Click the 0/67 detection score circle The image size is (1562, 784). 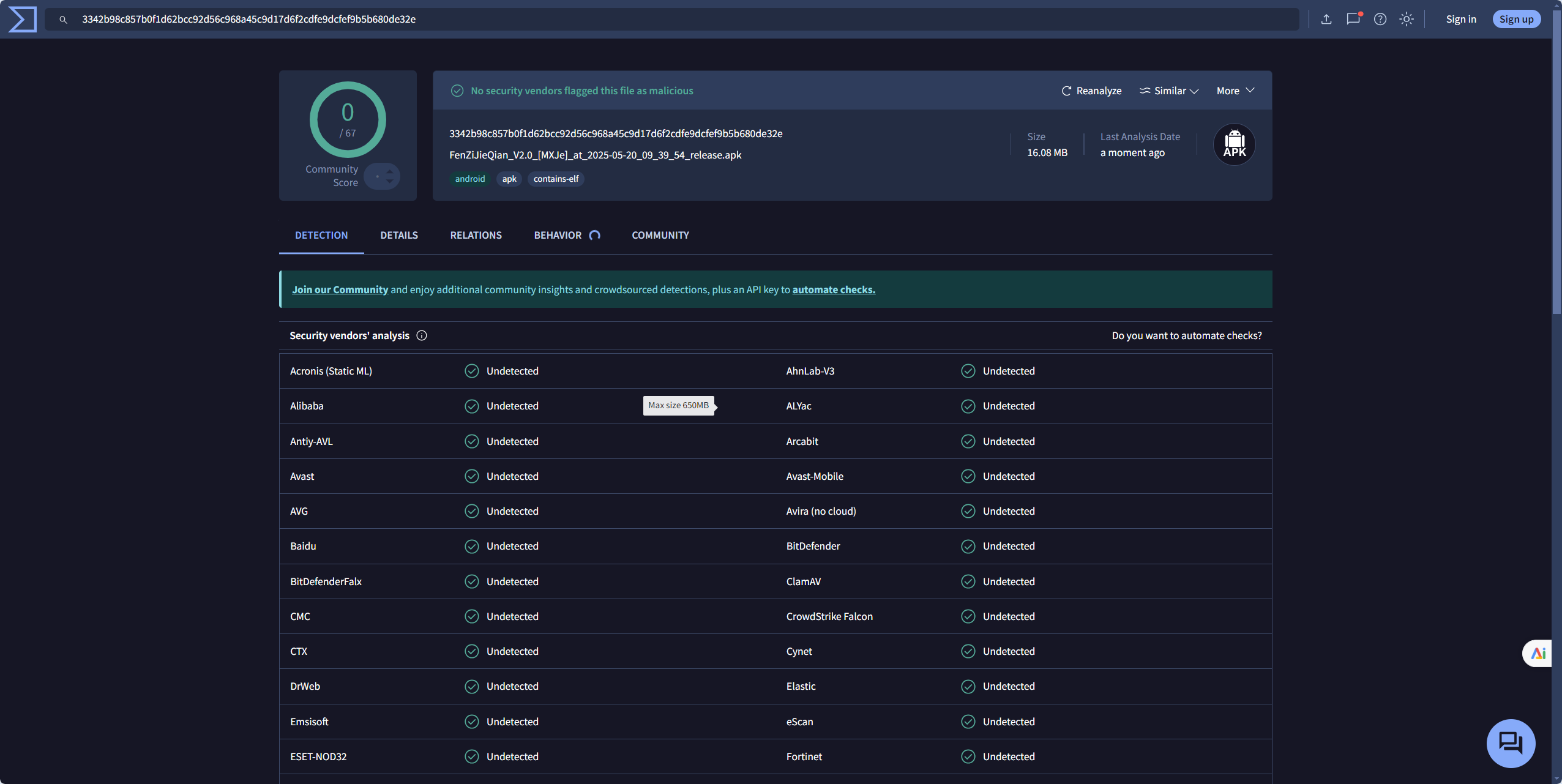click(x=348, y=119)
